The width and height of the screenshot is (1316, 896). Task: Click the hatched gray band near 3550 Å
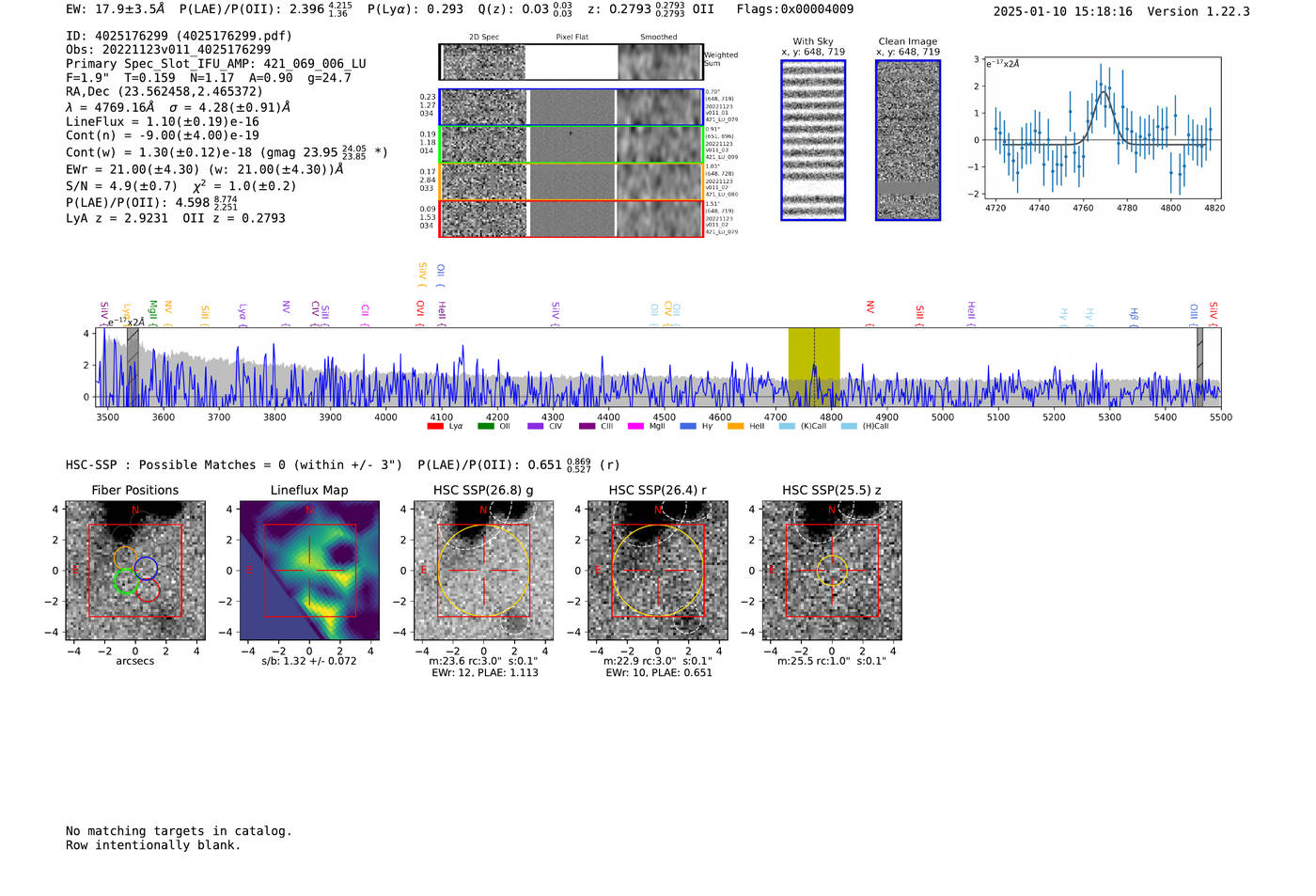click(x=133, y=367)
